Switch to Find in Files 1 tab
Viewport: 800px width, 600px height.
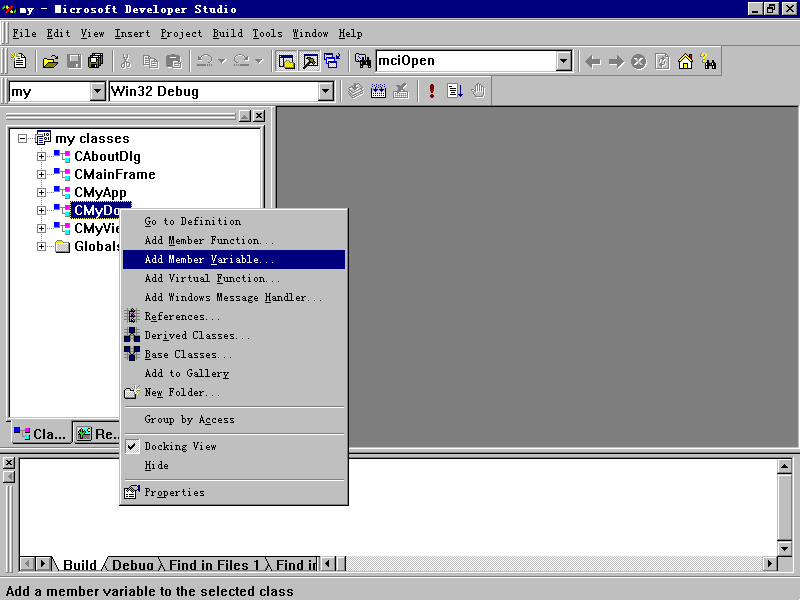pyautogui.click(x=214, y=565)
